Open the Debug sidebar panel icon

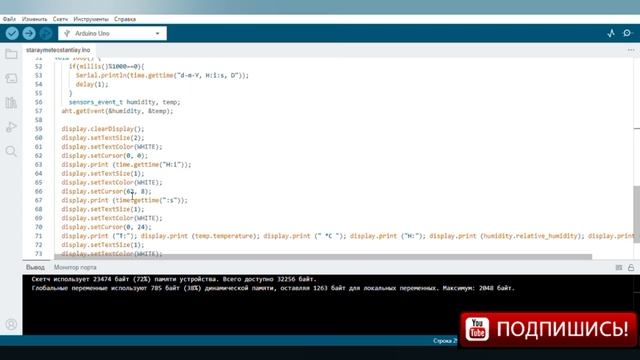[x=11, y=127]
